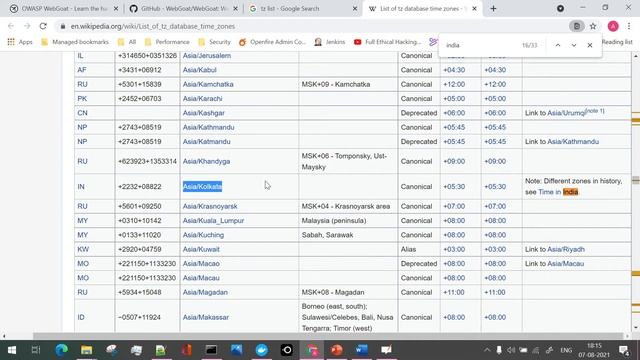
Task: Close the GitHub WebGoat tab
Action: point(235,9)
